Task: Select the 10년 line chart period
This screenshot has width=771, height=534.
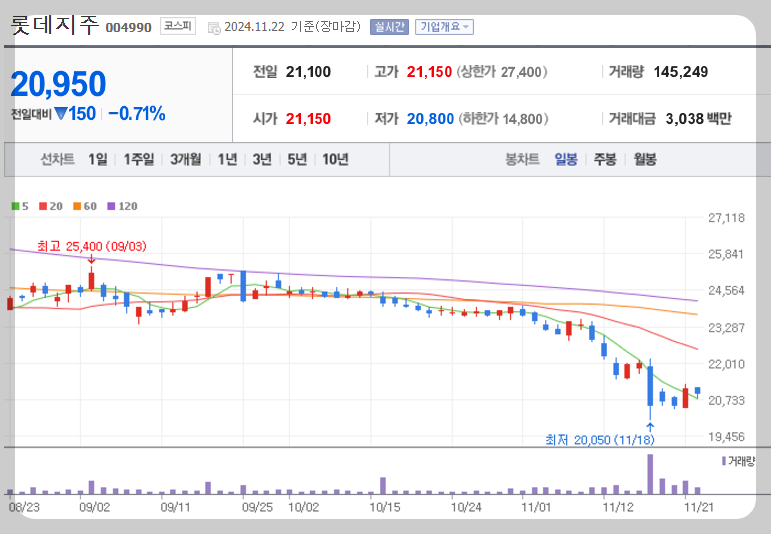Action: click(x=335, y=159)
